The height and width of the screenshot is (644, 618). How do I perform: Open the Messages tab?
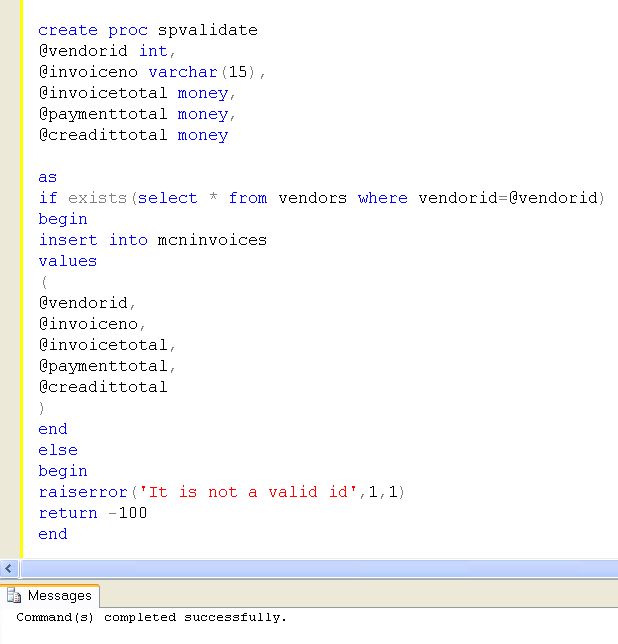point(50,596)
